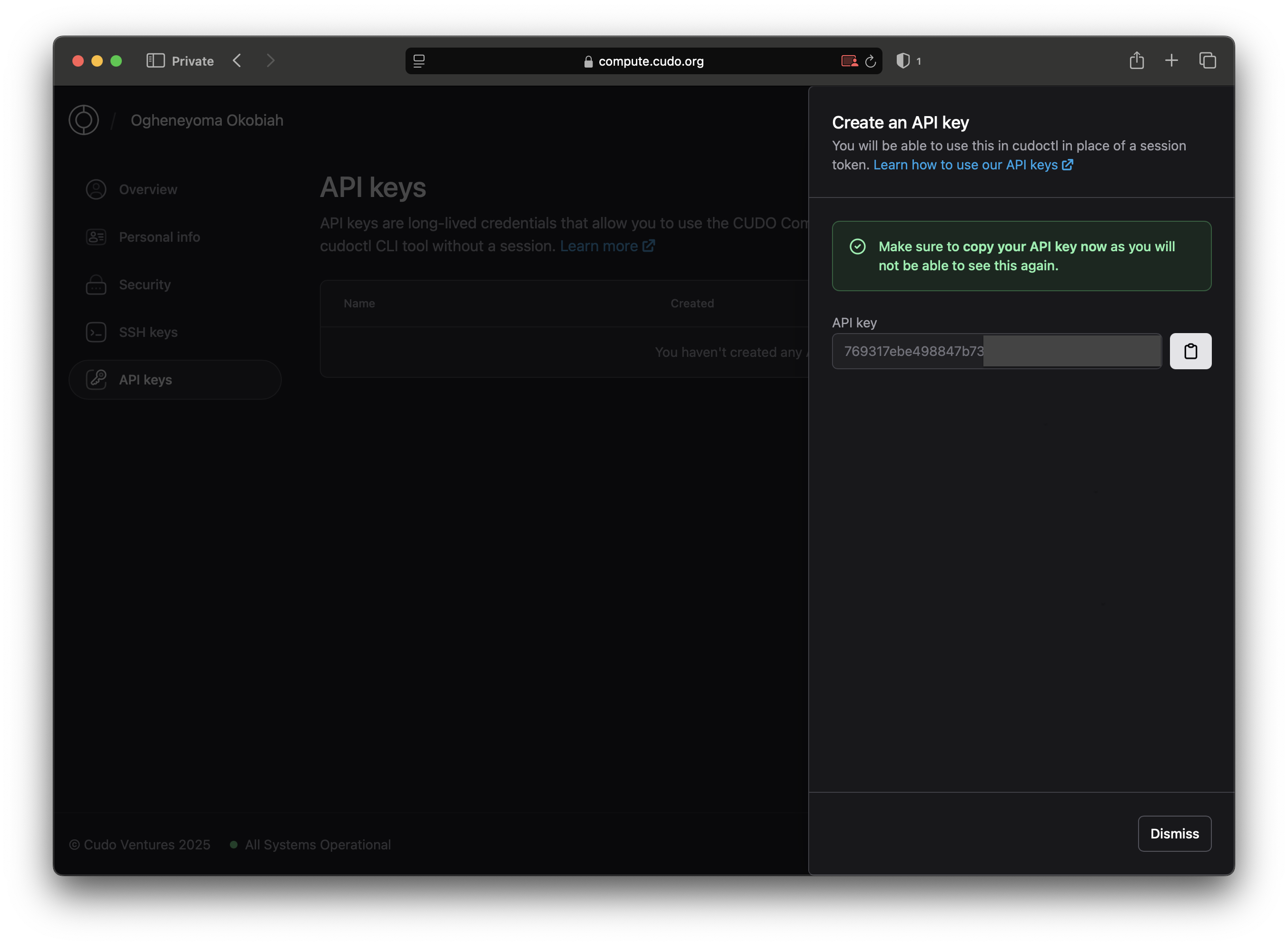1288x946 pixels.
Task: Click the Private browsing label
Action: [x=192, y=61]
